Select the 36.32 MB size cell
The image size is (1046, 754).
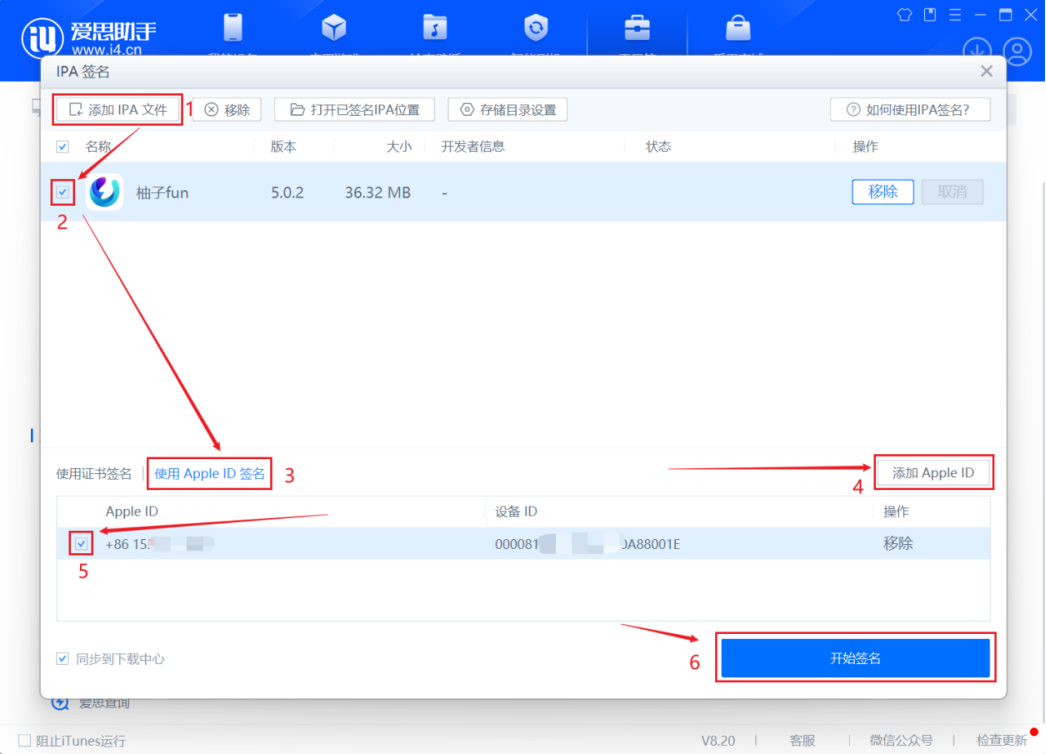(x=378, y=193)
